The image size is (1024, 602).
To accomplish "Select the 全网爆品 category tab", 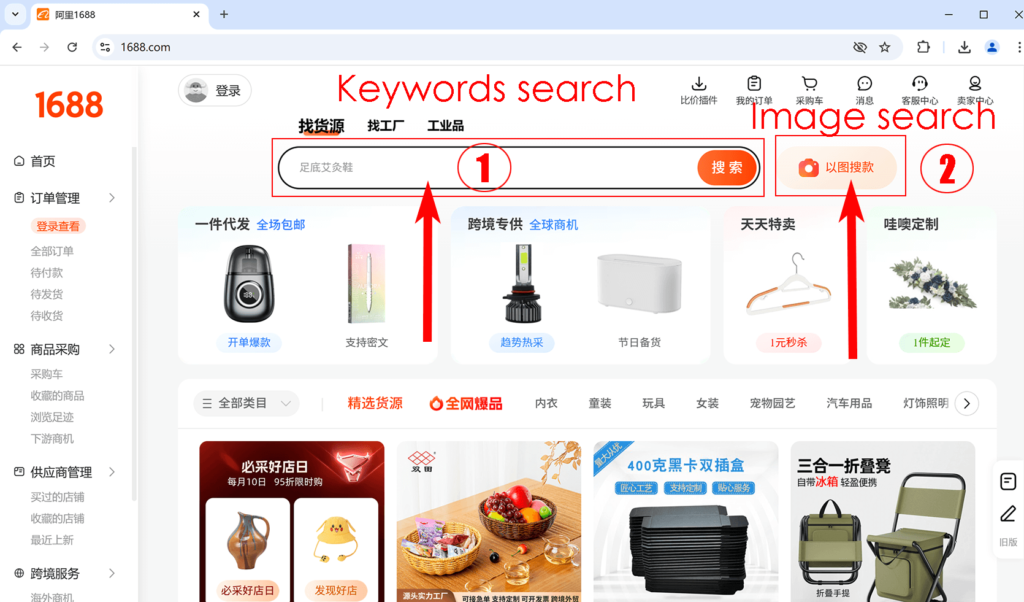I will pyautogui.click(x=466, y=403).
